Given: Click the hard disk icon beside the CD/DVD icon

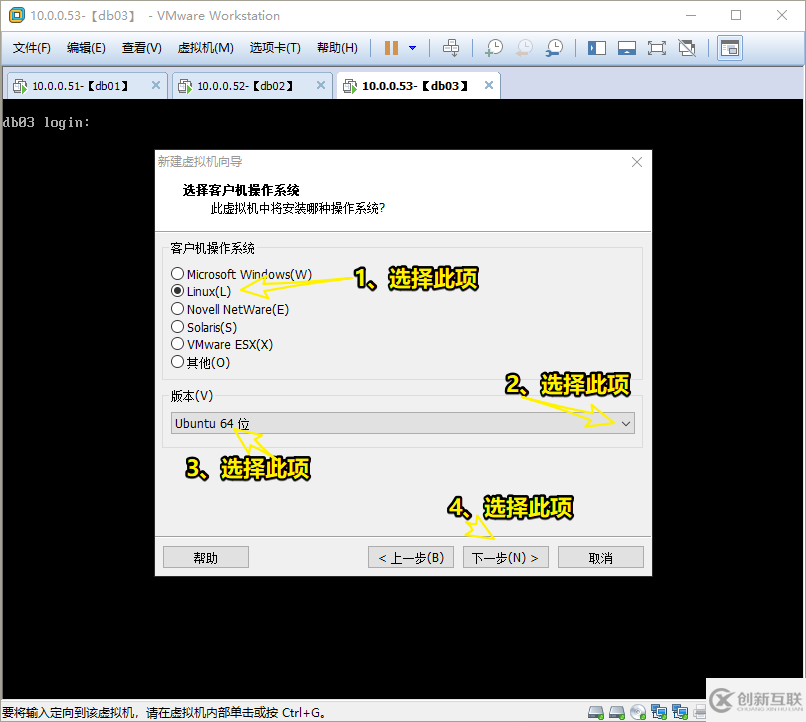Looking at the screenshot, I should tap(616, 712).
